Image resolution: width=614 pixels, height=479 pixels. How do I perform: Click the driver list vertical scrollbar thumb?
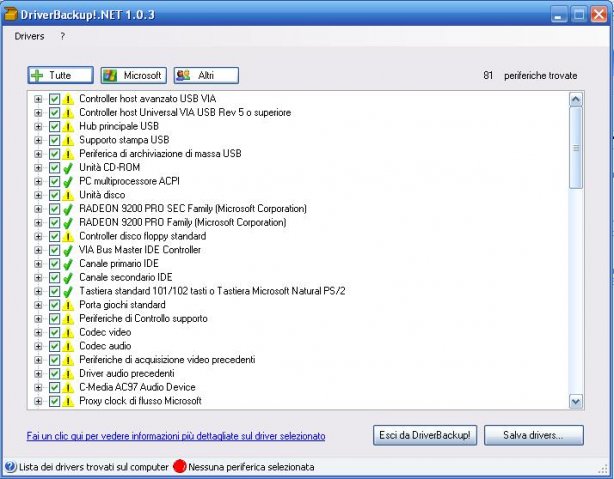coord(576,148)
